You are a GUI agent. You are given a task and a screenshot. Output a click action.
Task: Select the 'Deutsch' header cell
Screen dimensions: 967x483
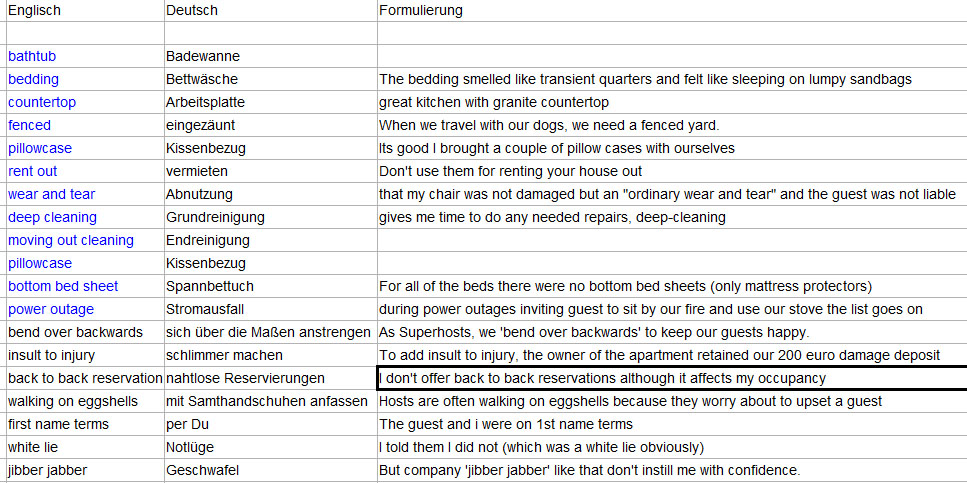tap(271, 10)
